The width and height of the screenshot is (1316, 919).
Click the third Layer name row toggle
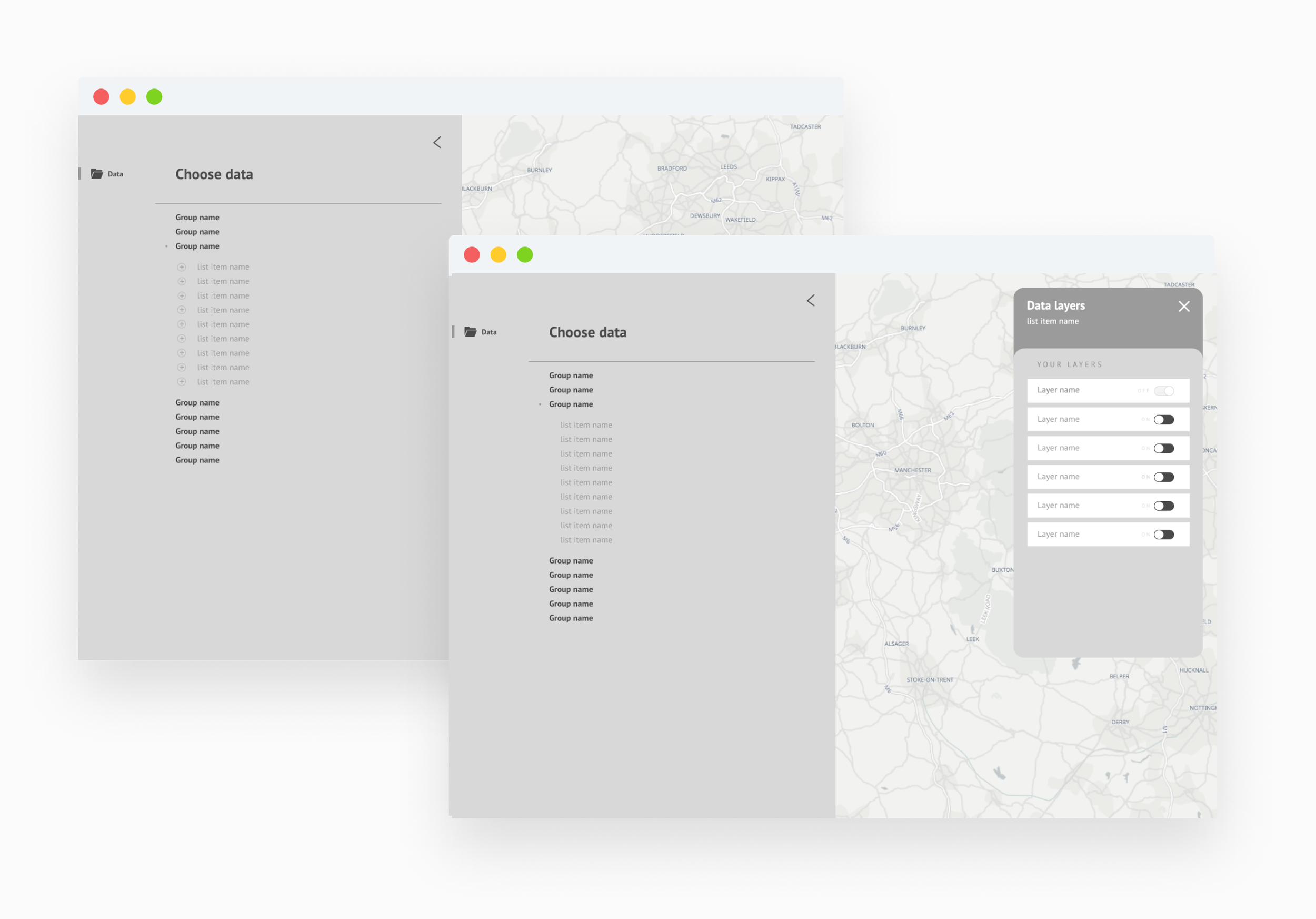(x=1163, y=448)
